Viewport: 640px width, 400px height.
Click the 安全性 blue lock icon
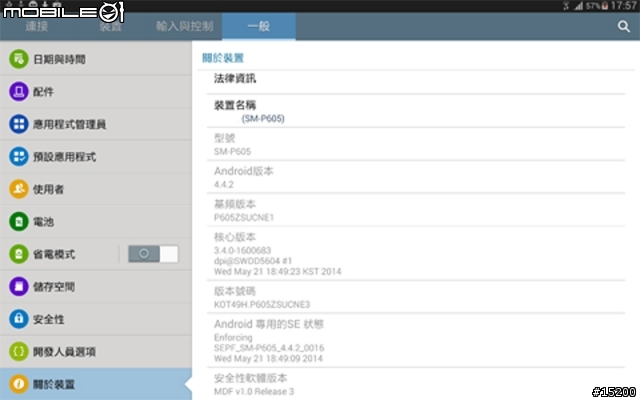[19, 319]
